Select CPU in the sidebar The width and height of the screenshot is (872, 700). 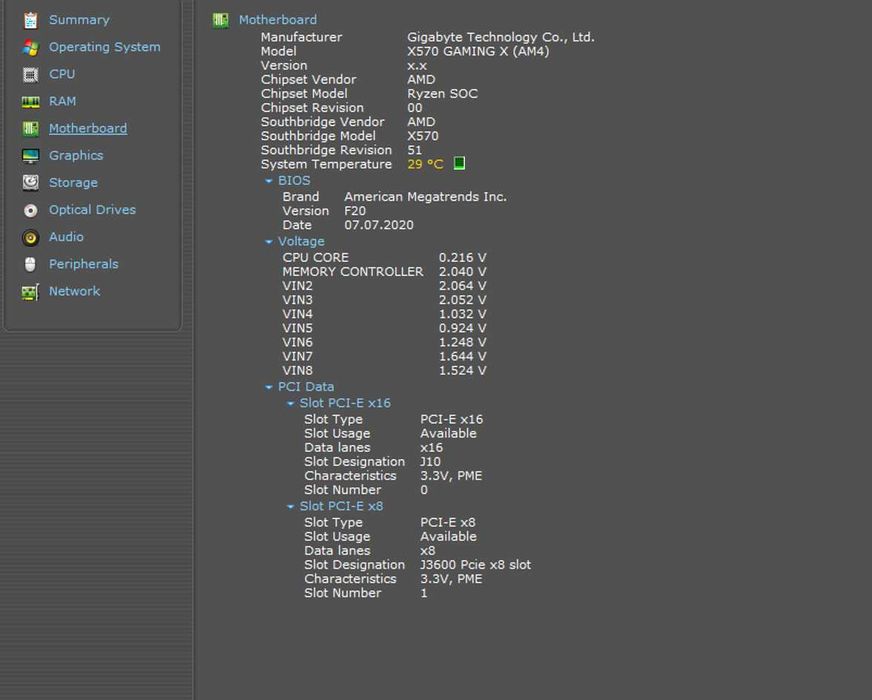[x=62, y=74]
